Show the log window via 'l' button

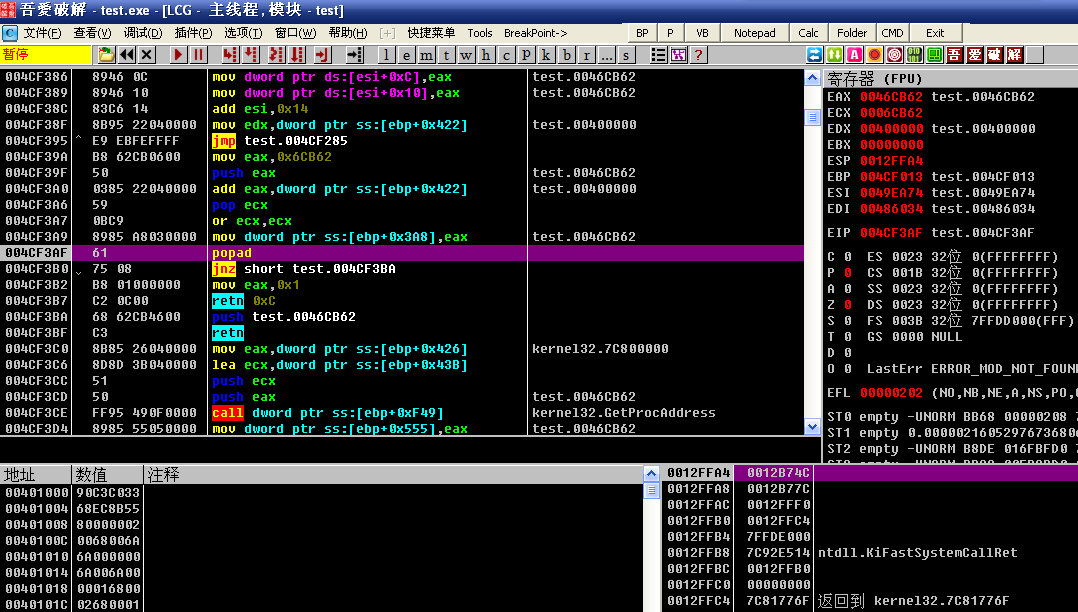pos(386,55)
